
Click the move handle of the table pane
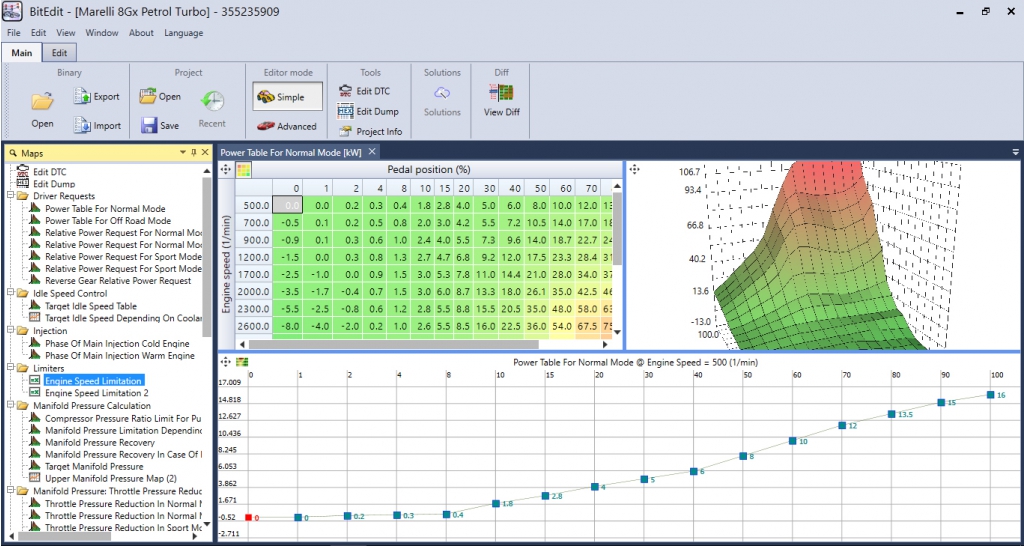coord(226,170)
